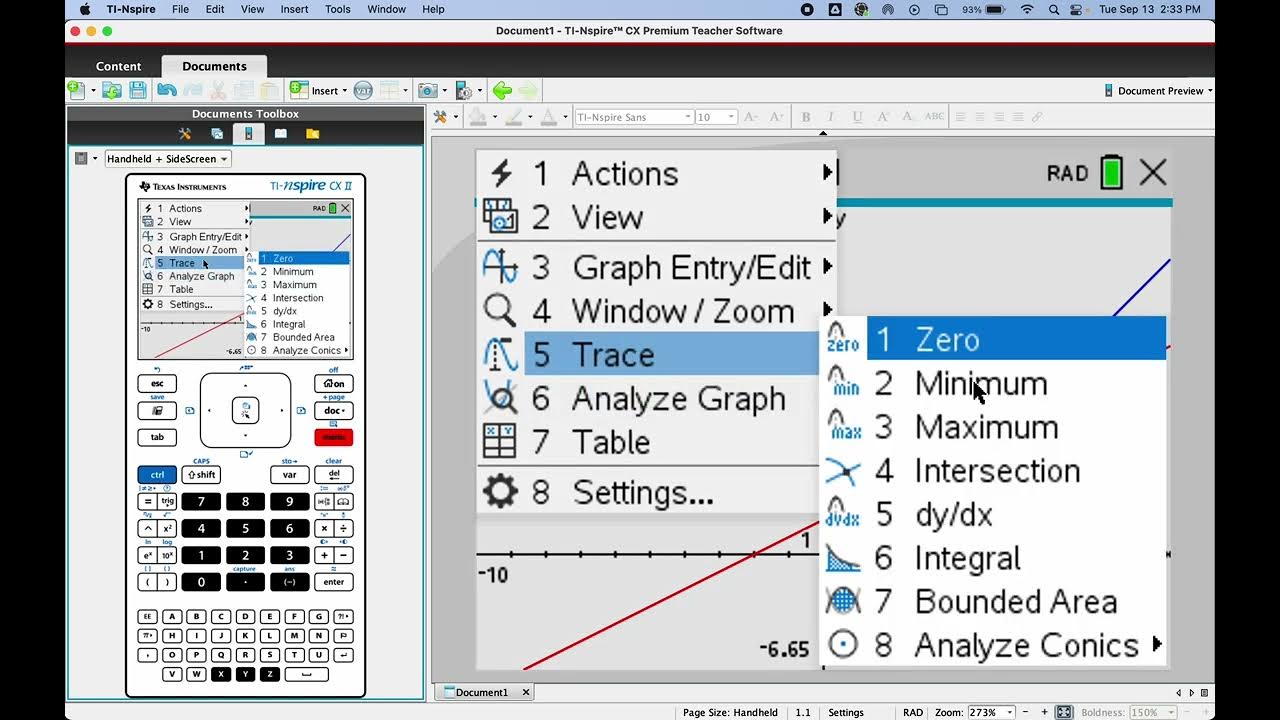Open the Tools menu in macOS menu bar

338,9
